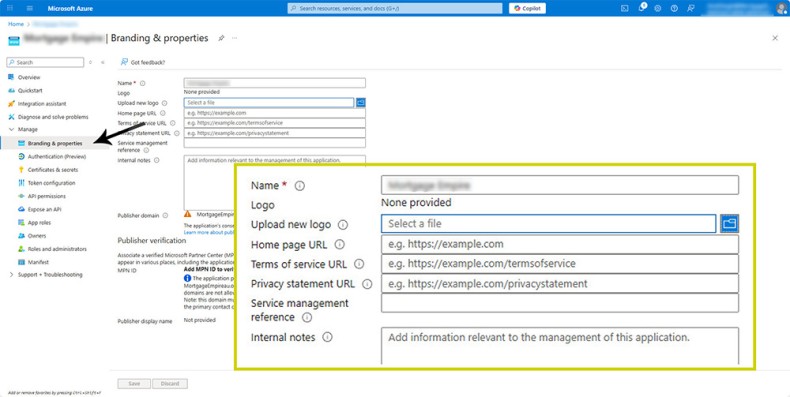Click Select a file field in enlarged inset
Image resolution: width=790 pixels, height=397 pixels.
549,224
